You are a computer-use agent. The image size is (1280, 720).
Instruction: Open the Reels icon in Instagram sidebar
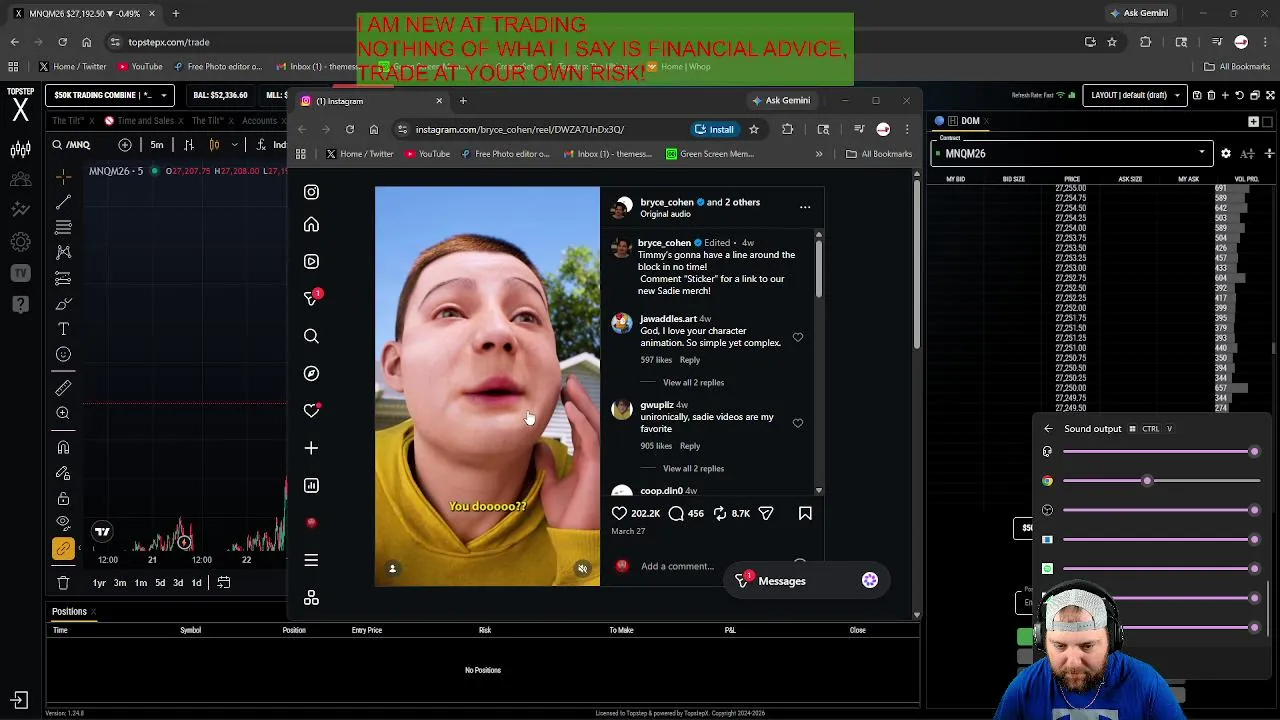(x=311, y=261)
